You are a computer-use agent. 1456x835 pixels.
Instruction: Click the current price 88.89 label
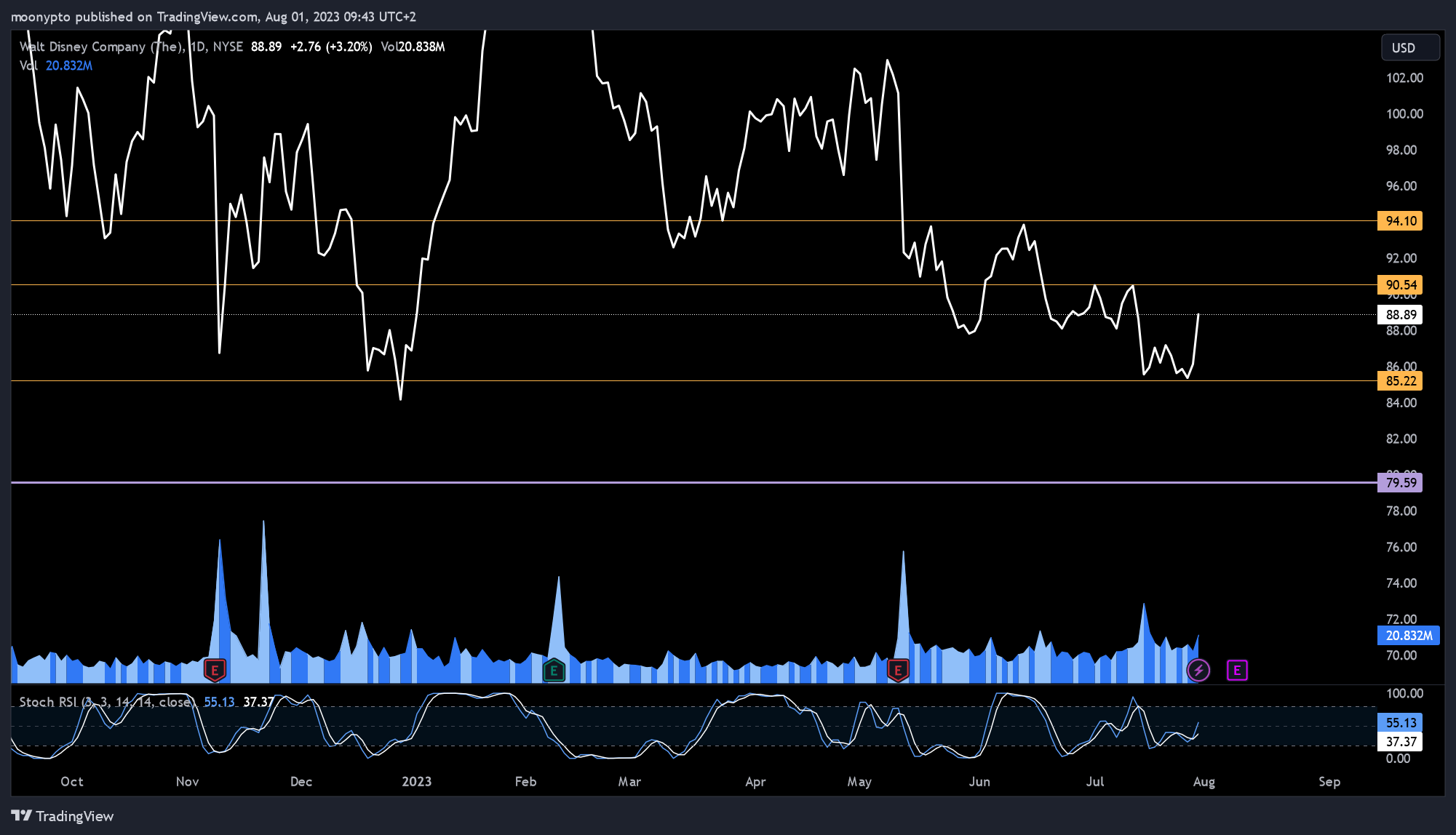1400,315
